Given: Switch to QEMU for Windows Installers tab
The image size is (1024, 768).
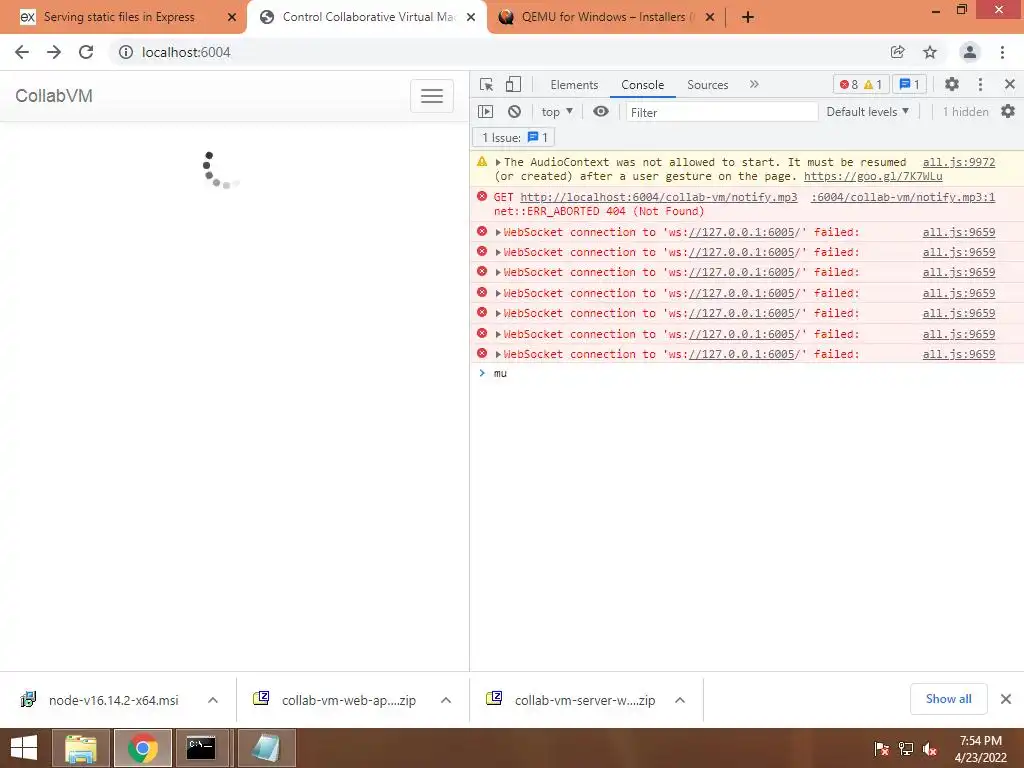Looking at the screenshot, I should point(603,18).
